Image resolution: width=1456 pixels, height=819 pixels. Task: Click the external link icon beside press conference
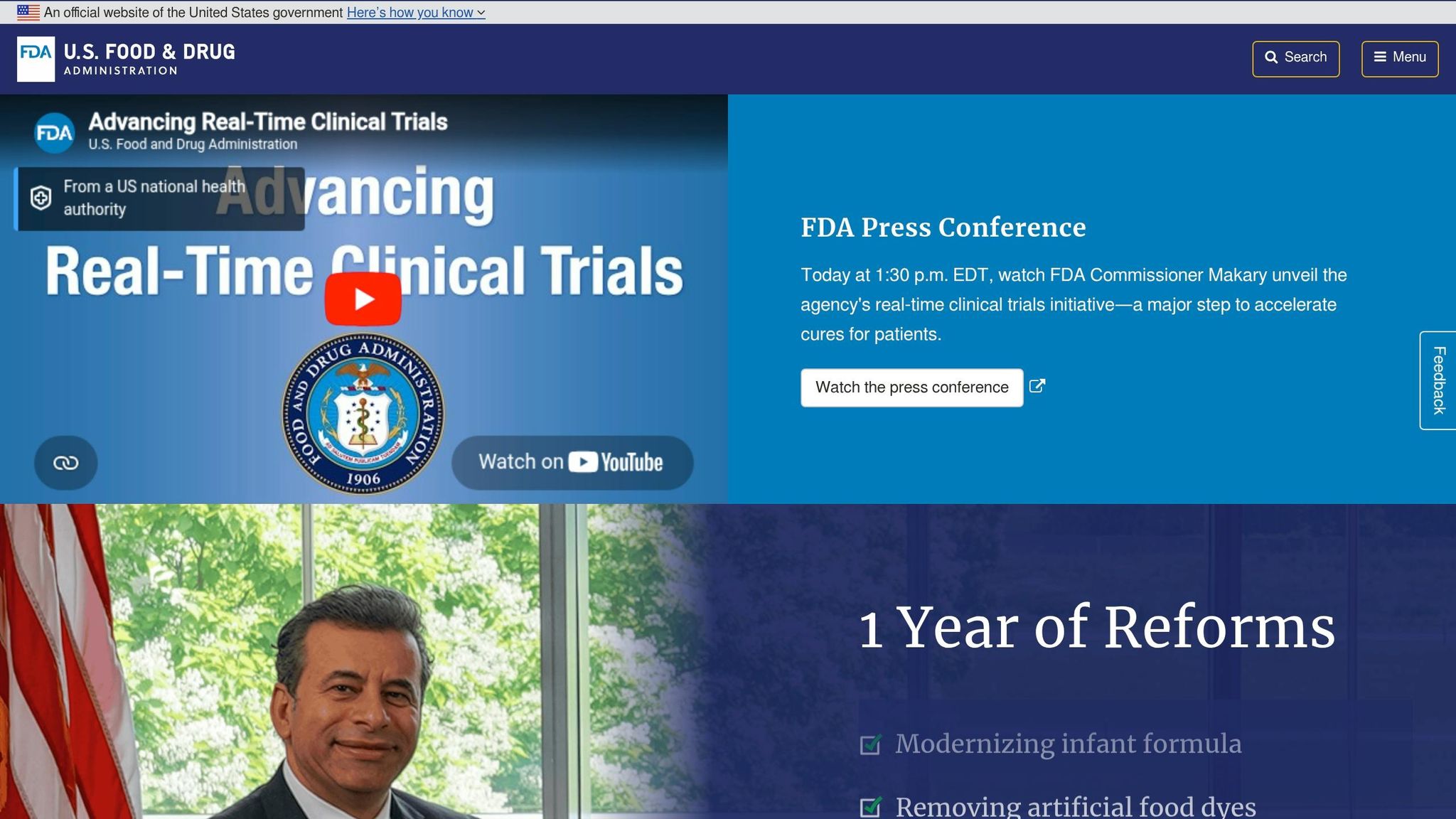pos(1037,386)
